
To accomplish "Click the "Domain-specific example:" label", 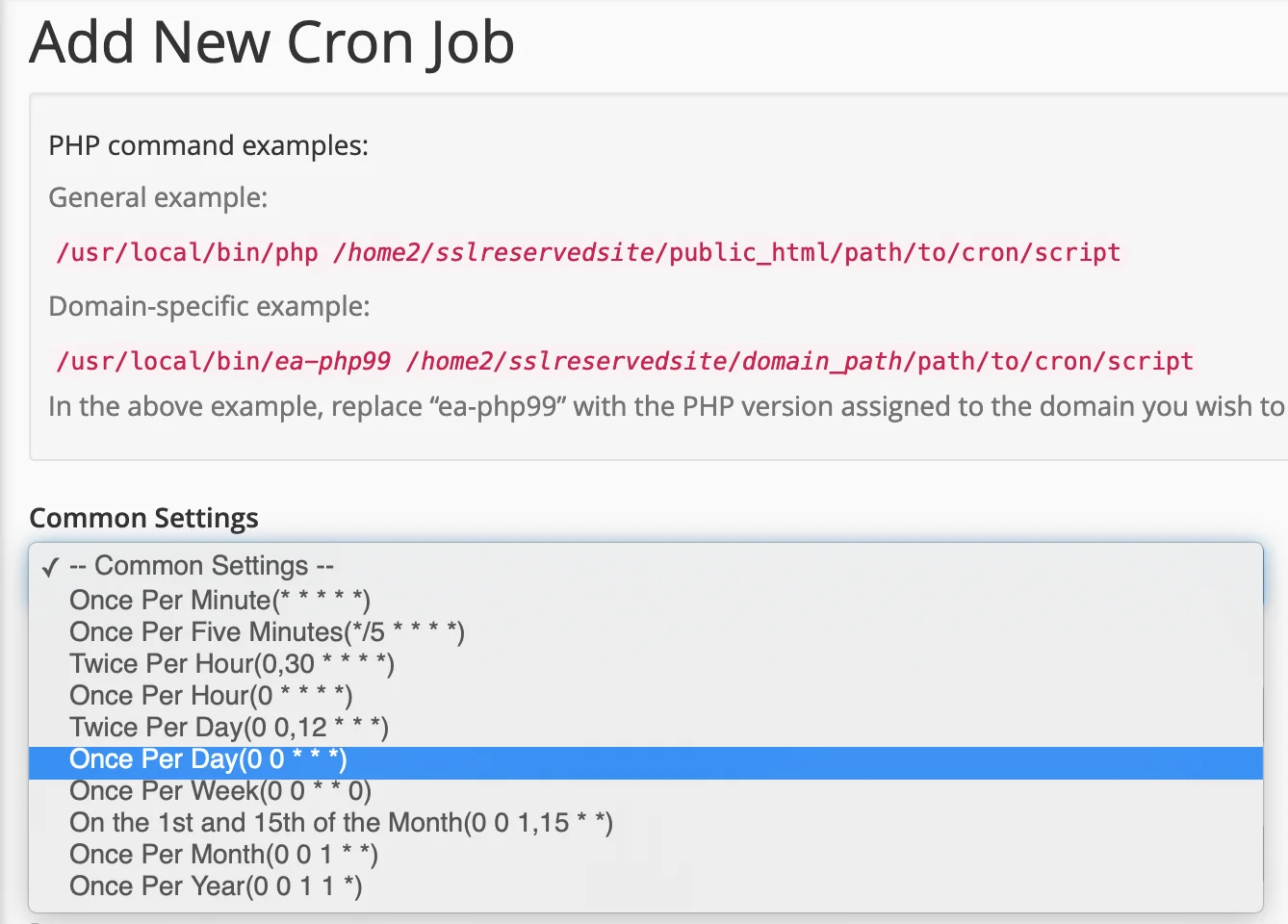I will (209, 306).
